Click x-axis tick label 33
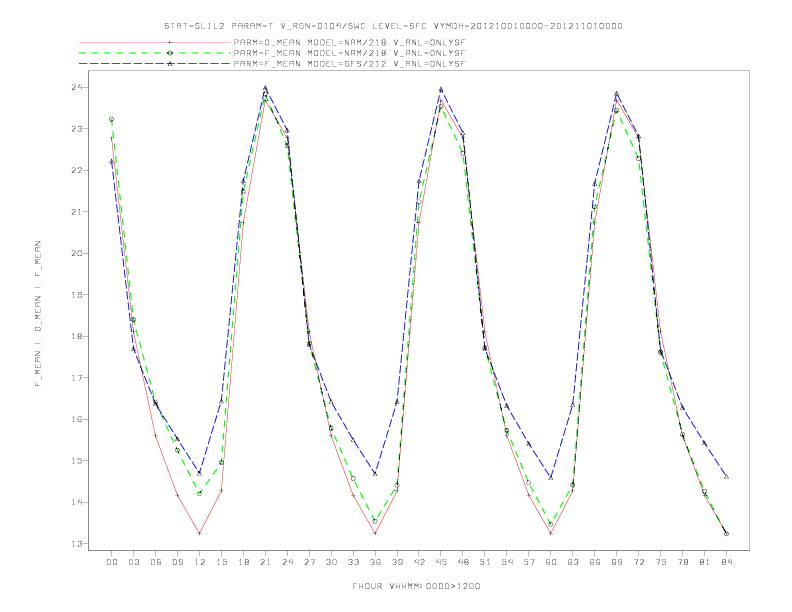Viewport: 792px width, 612px height. click(x=353, y=562)
